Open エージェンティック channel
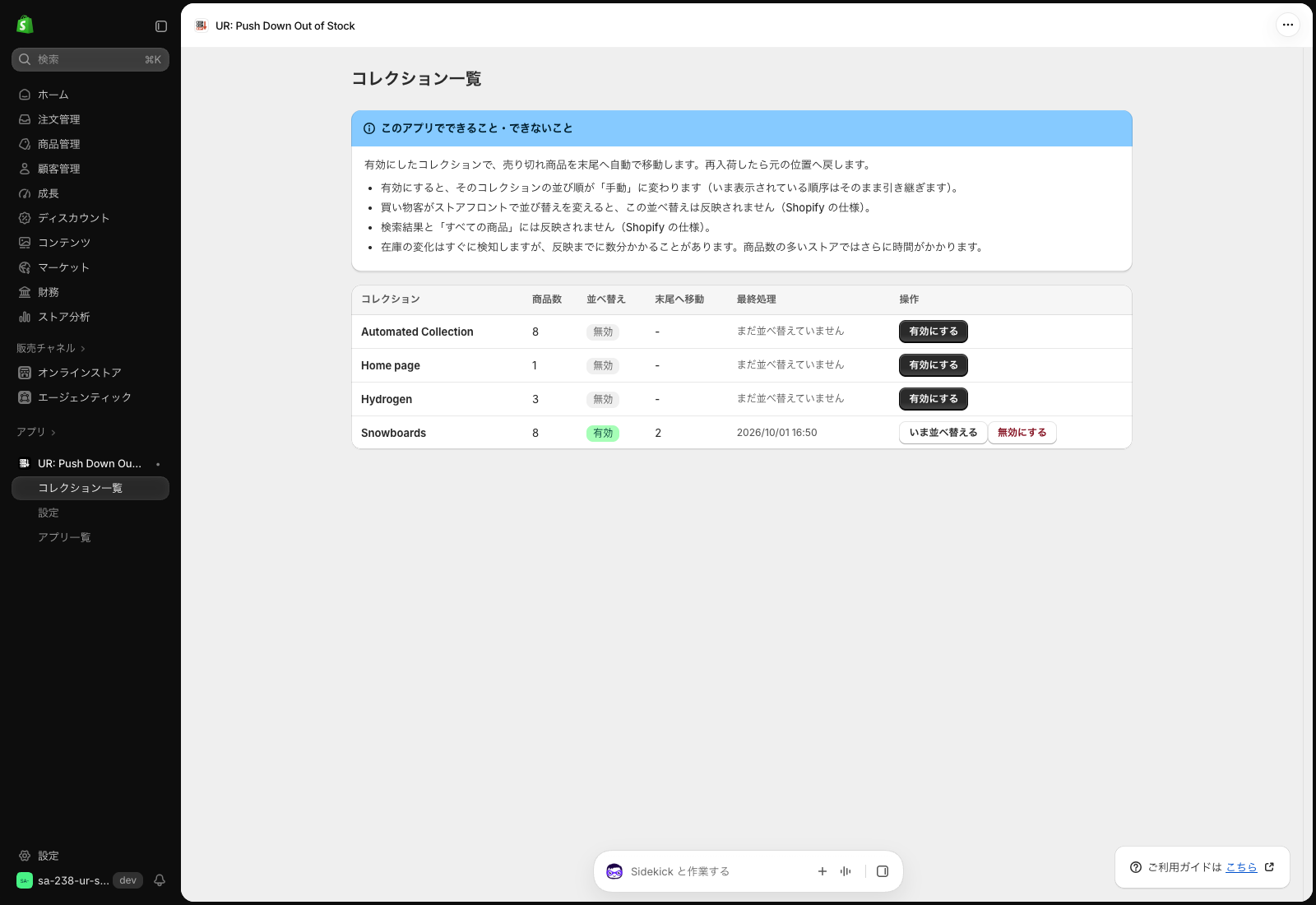Image resolution: width=1316 pixels, height=905 pixels. [x=90, y=397]
